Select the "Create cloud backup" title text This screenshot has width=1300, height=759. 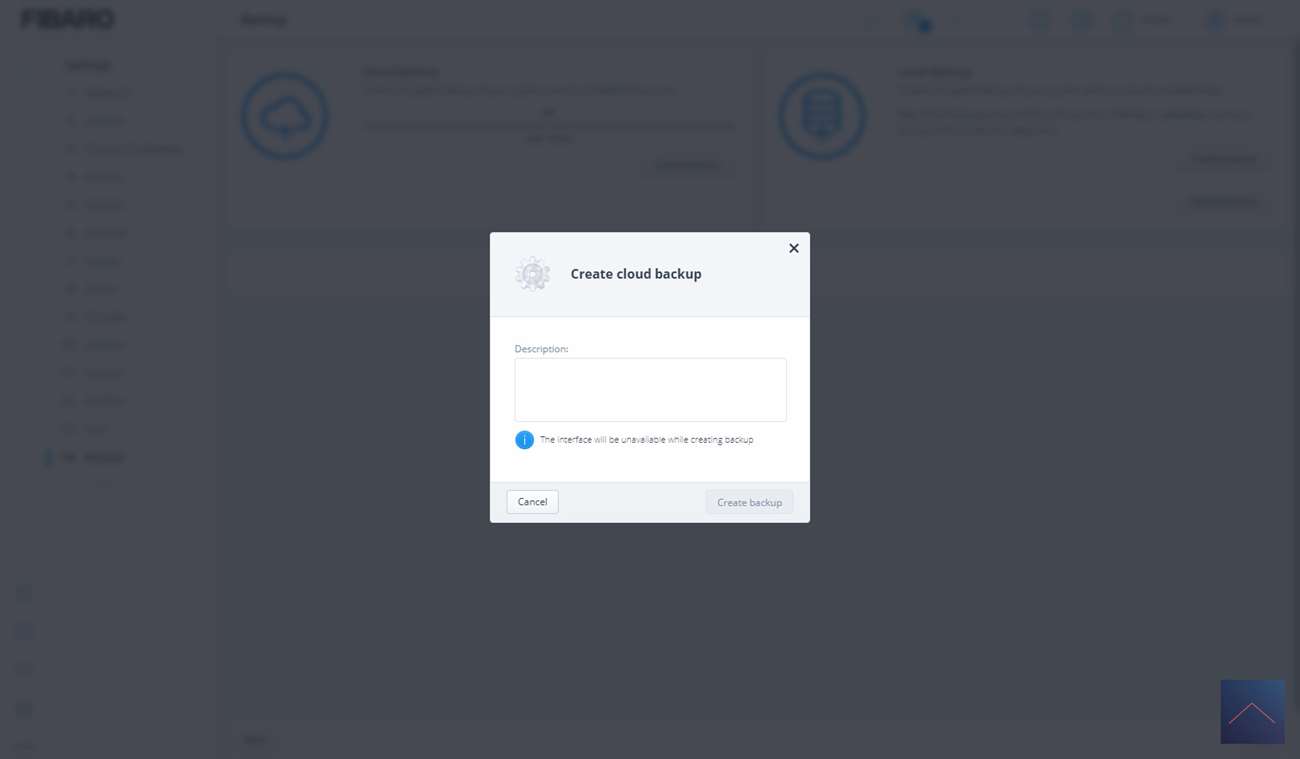(x=636, y=274)
